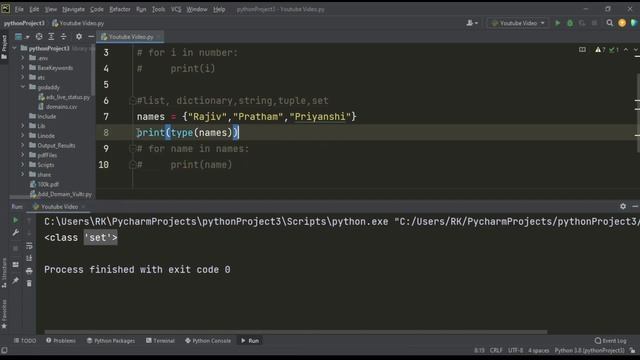
Task: Open Run panel settings gear
Action: pyautogui.click(x=623, y=207)
